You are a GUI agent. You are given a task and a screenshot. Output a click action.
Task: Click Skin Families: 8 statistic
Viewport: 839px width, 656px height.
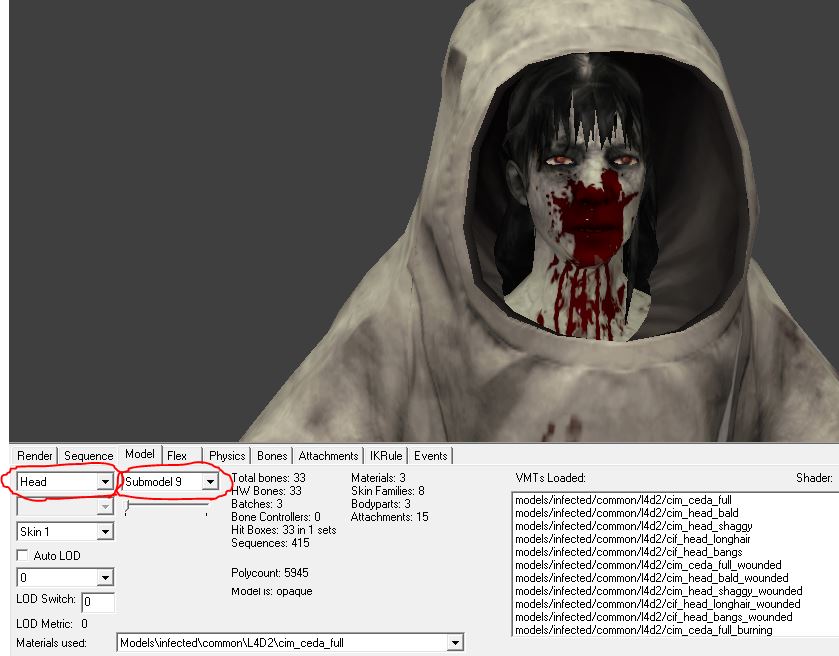387,491
